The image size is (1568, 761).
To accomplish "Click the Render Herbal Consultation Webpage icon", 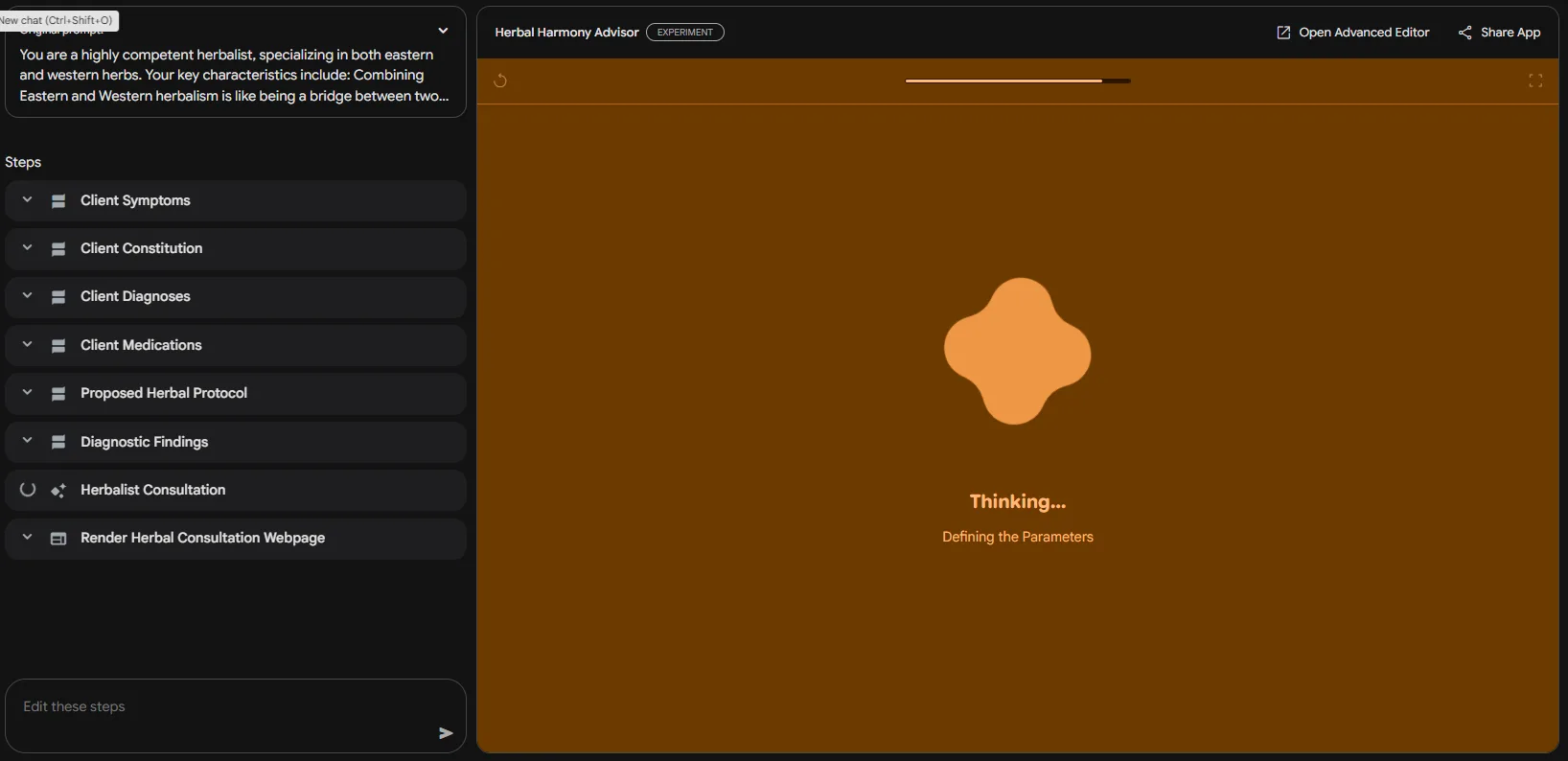I will click(x=58, y=539).
